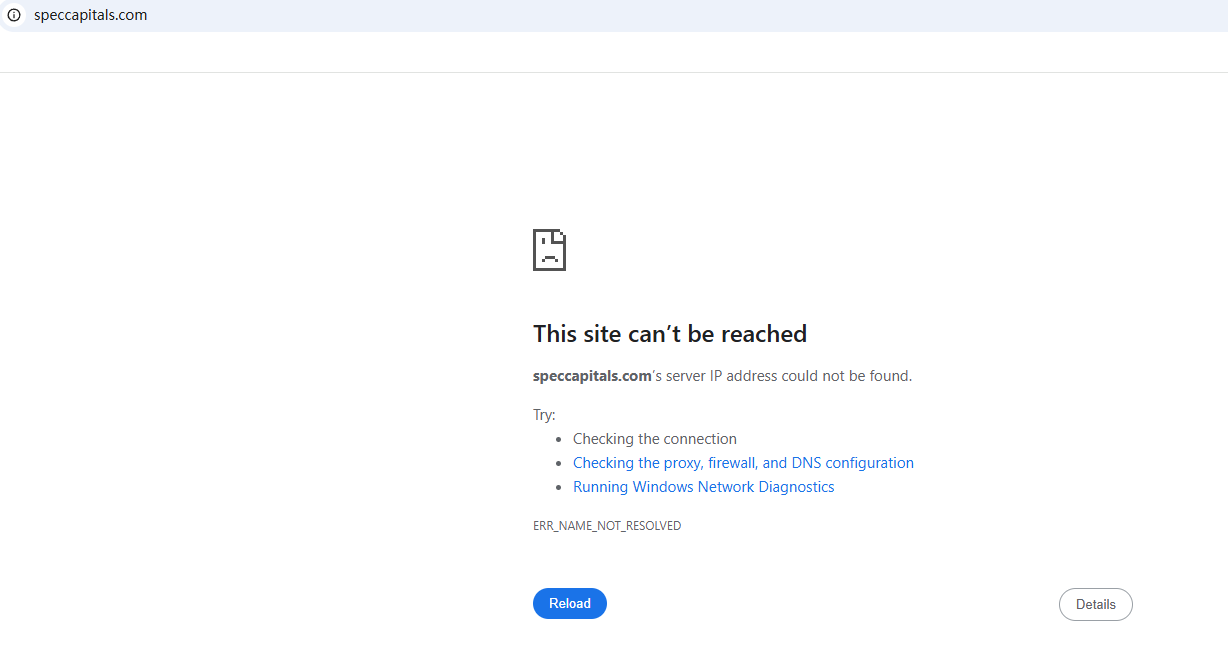Click empty space at address bar's right end

[1100, 15]
